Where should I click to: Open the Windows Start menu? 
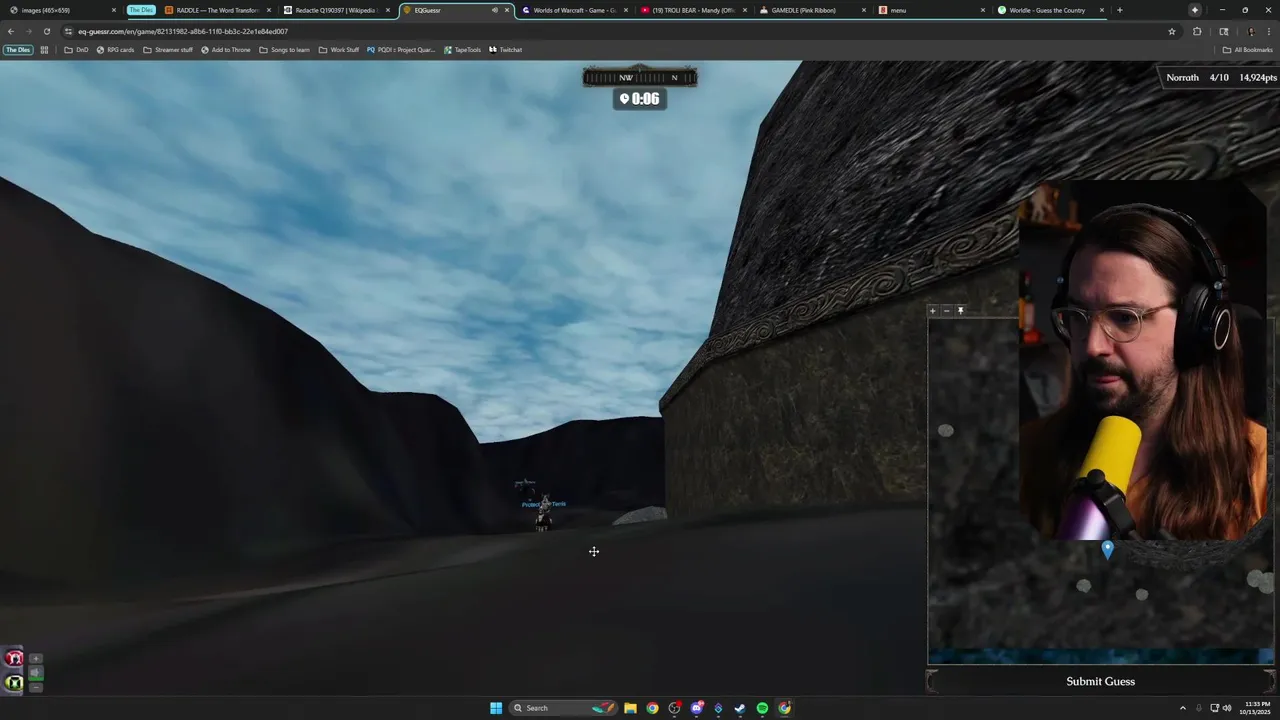click(x=496, y=708)
